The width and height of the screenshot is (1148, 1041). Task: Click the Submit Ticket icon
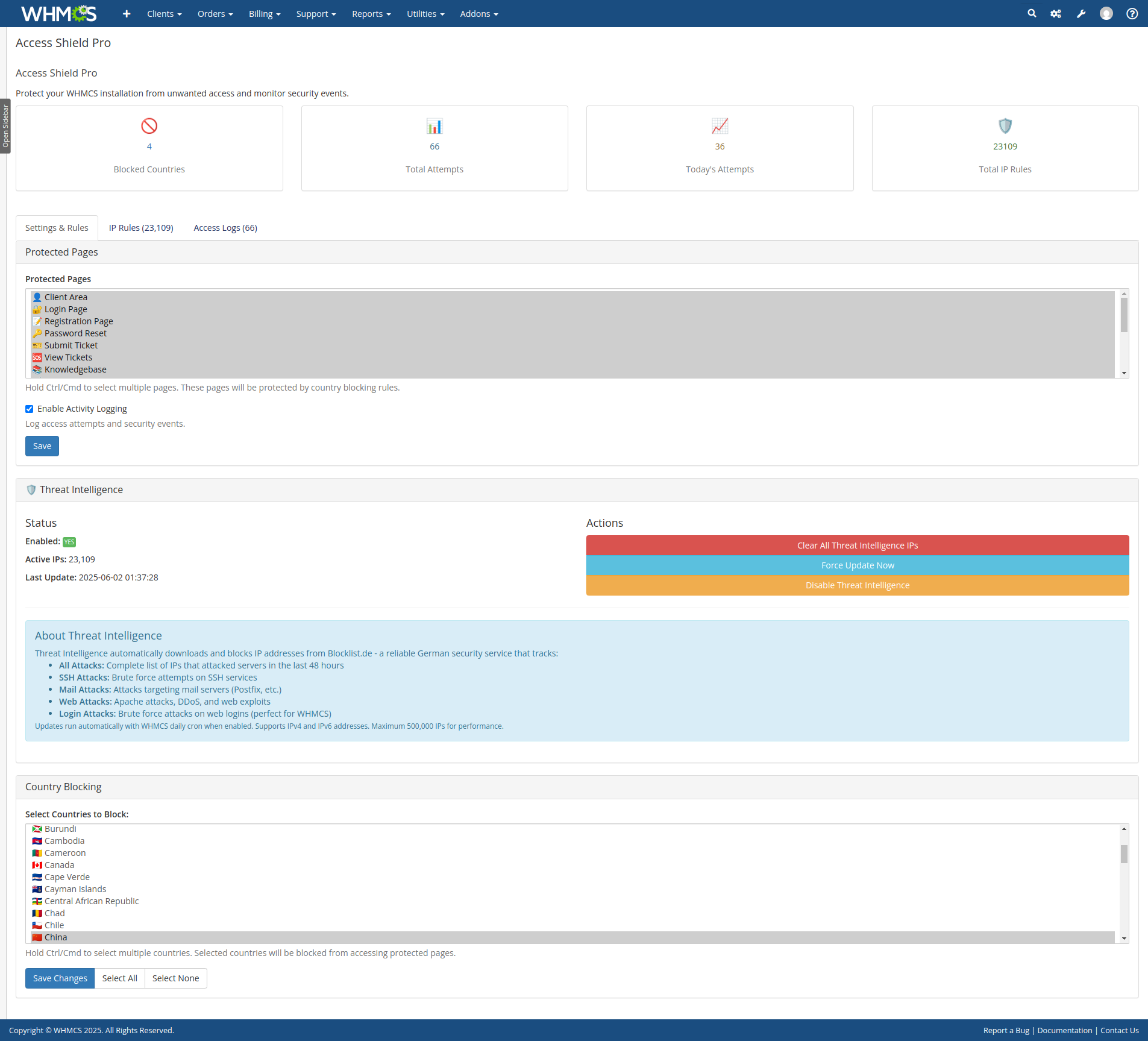pos(37,345)
